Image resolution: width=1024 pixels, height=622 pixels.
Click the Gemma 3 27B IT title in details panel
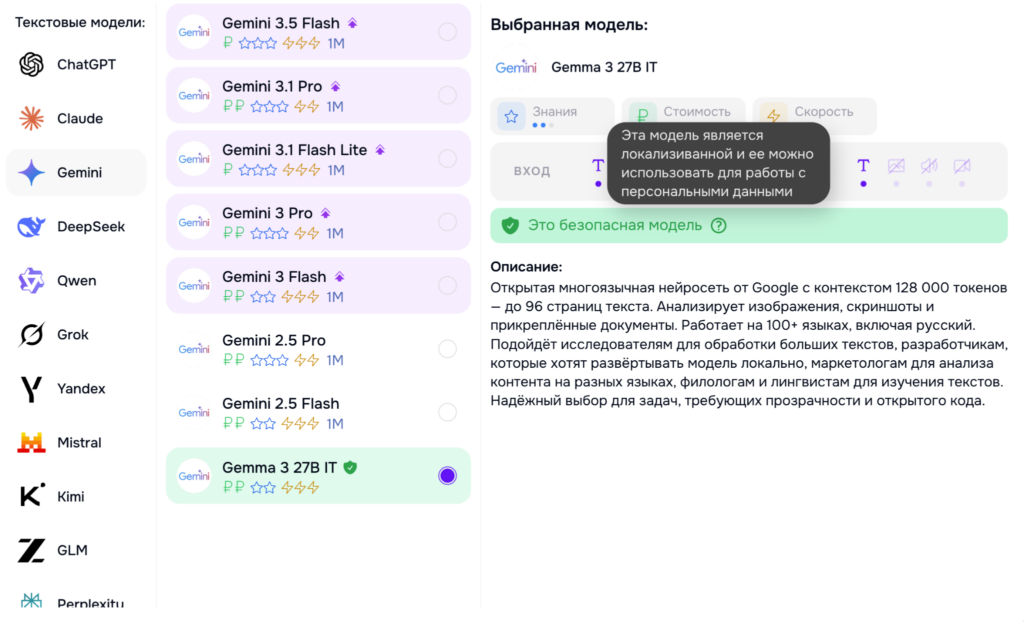tap(604, 67)
